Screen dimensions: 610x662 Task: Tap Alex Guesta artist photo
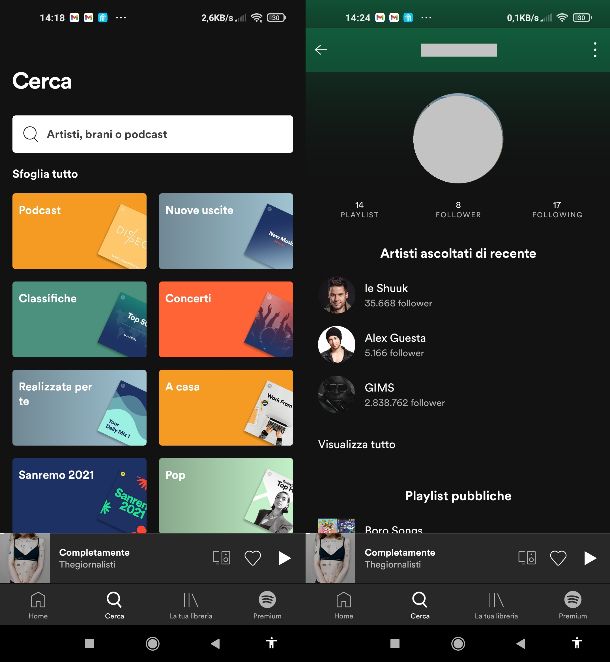click(x=336, y=345)
